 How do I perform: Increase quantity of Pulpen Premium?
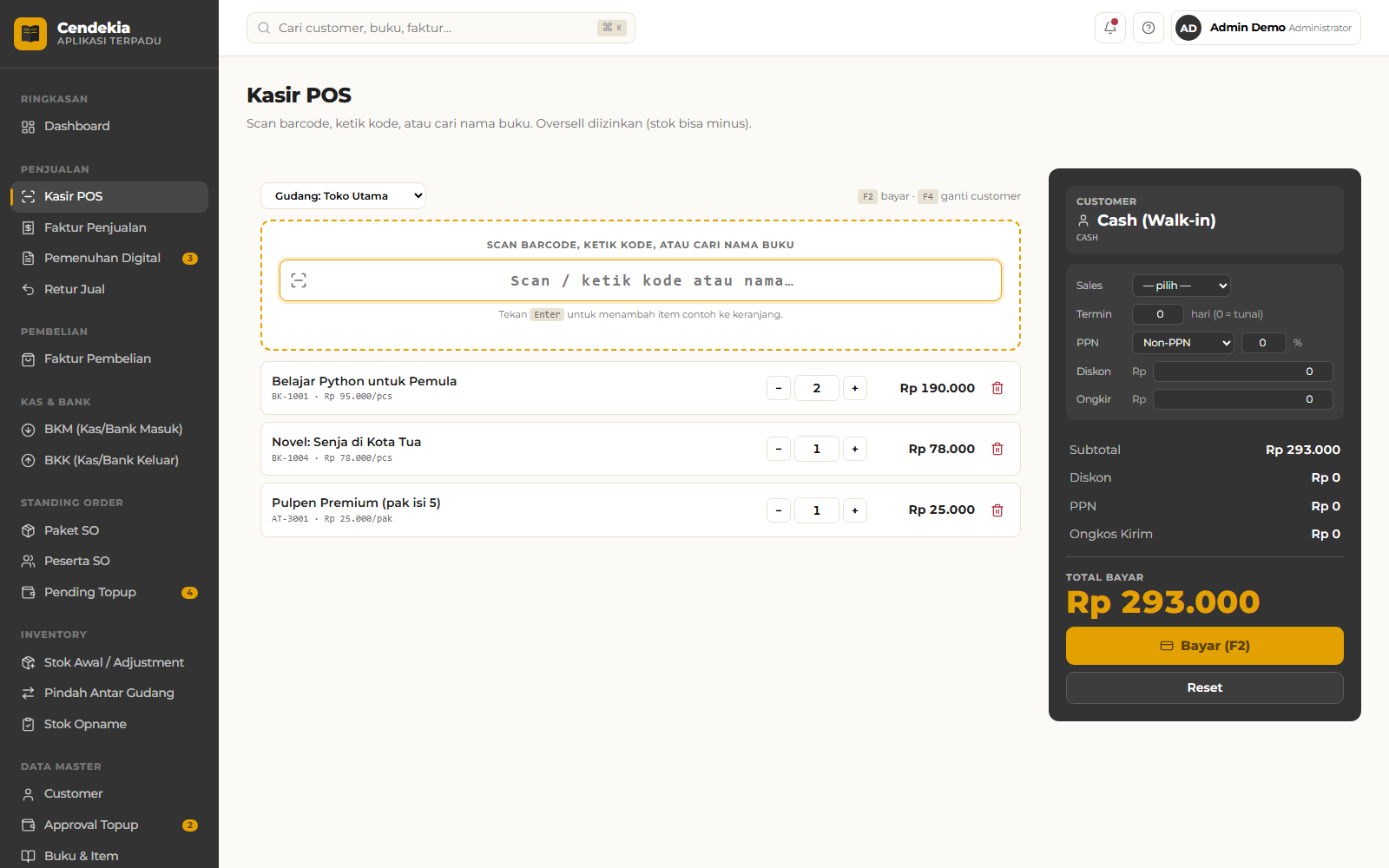pos(855,510)
